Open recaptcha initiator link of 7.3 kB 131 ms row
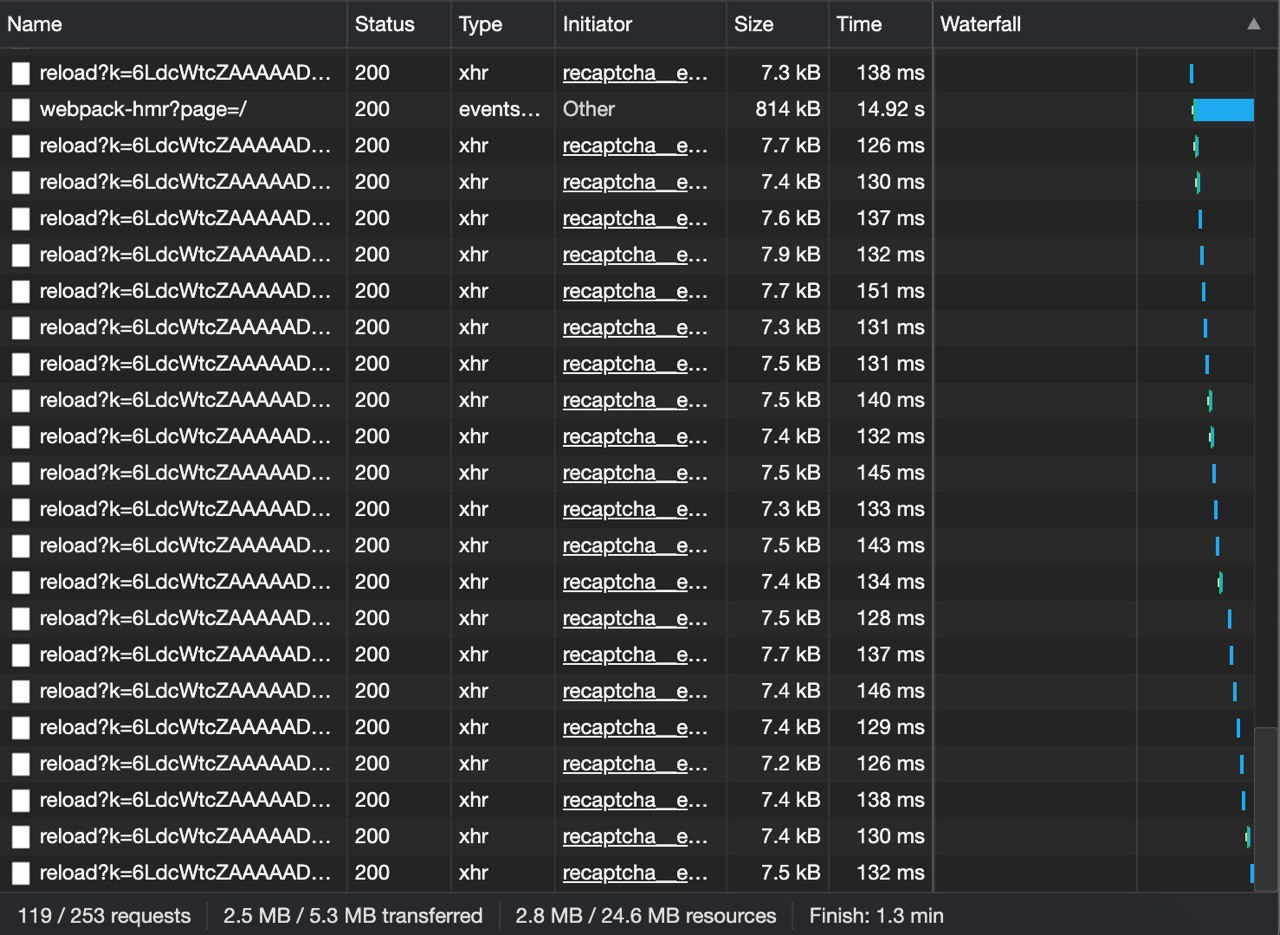The width and height of the screenshot is (1280, 935). (x=635, y=327)
